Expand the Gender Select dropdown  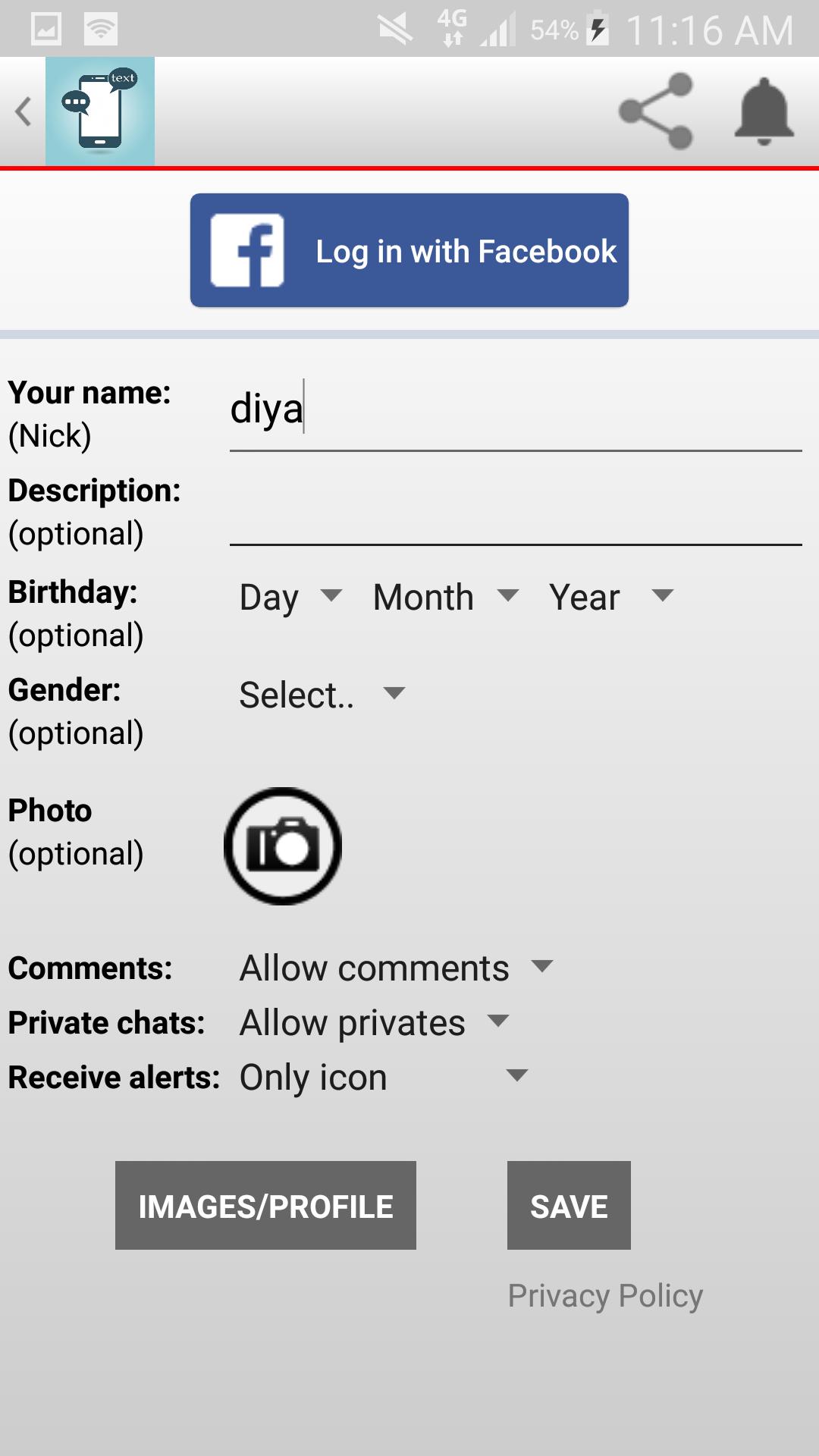coord(322,694)
